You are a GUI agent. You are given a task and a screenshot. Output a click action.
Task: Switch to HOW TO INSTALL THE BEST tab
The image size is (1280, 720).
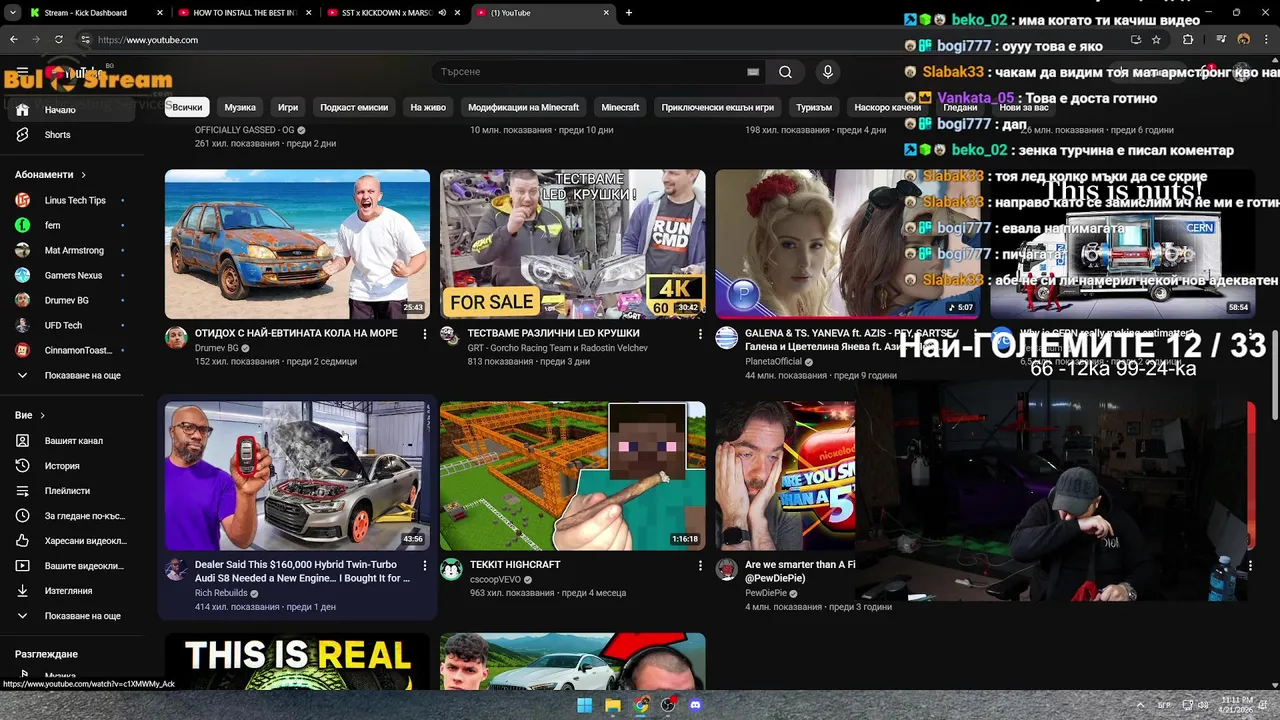245,13
